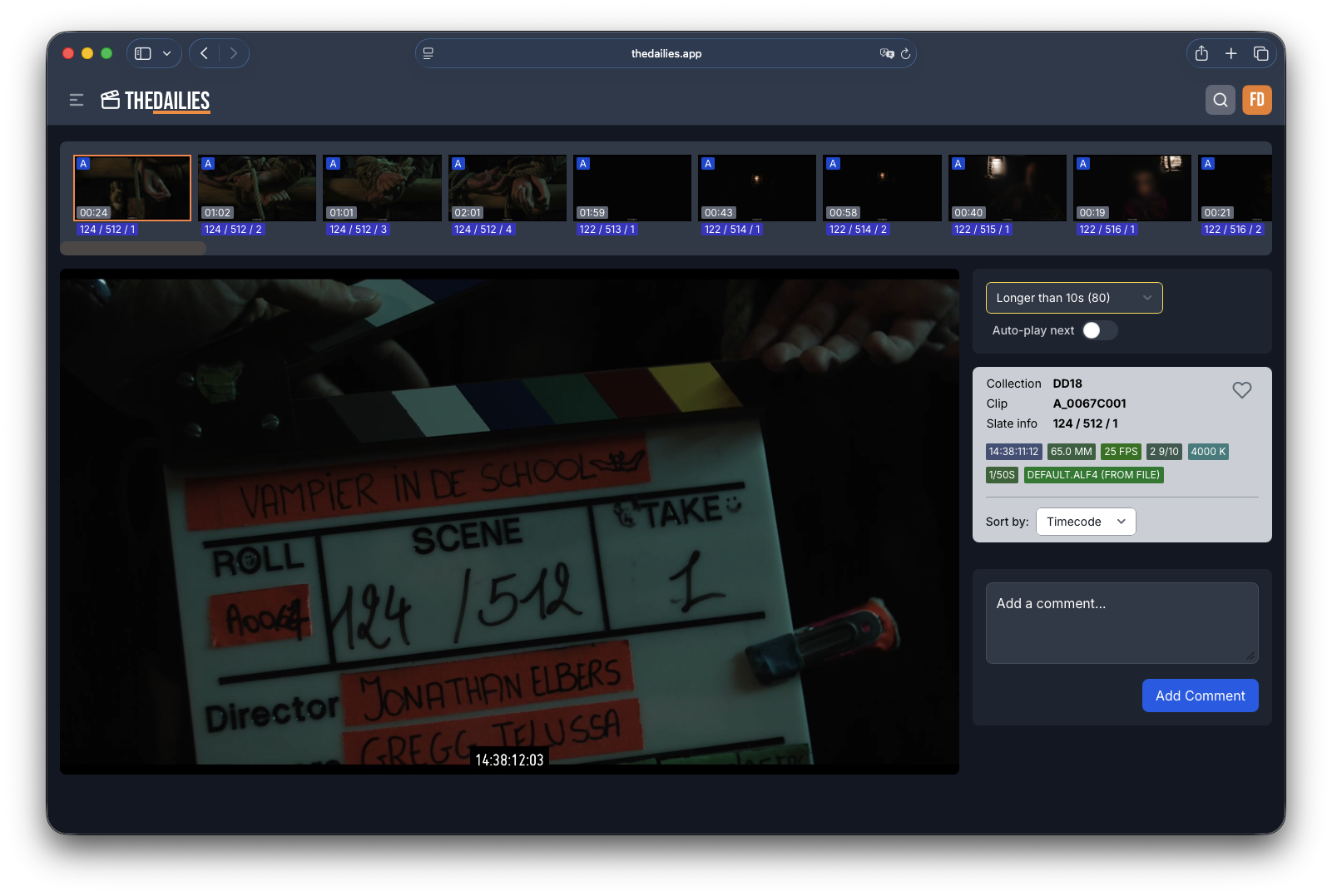1332x896 pixels.
Task: Go forward in browser history
Action: coord(234,53)
